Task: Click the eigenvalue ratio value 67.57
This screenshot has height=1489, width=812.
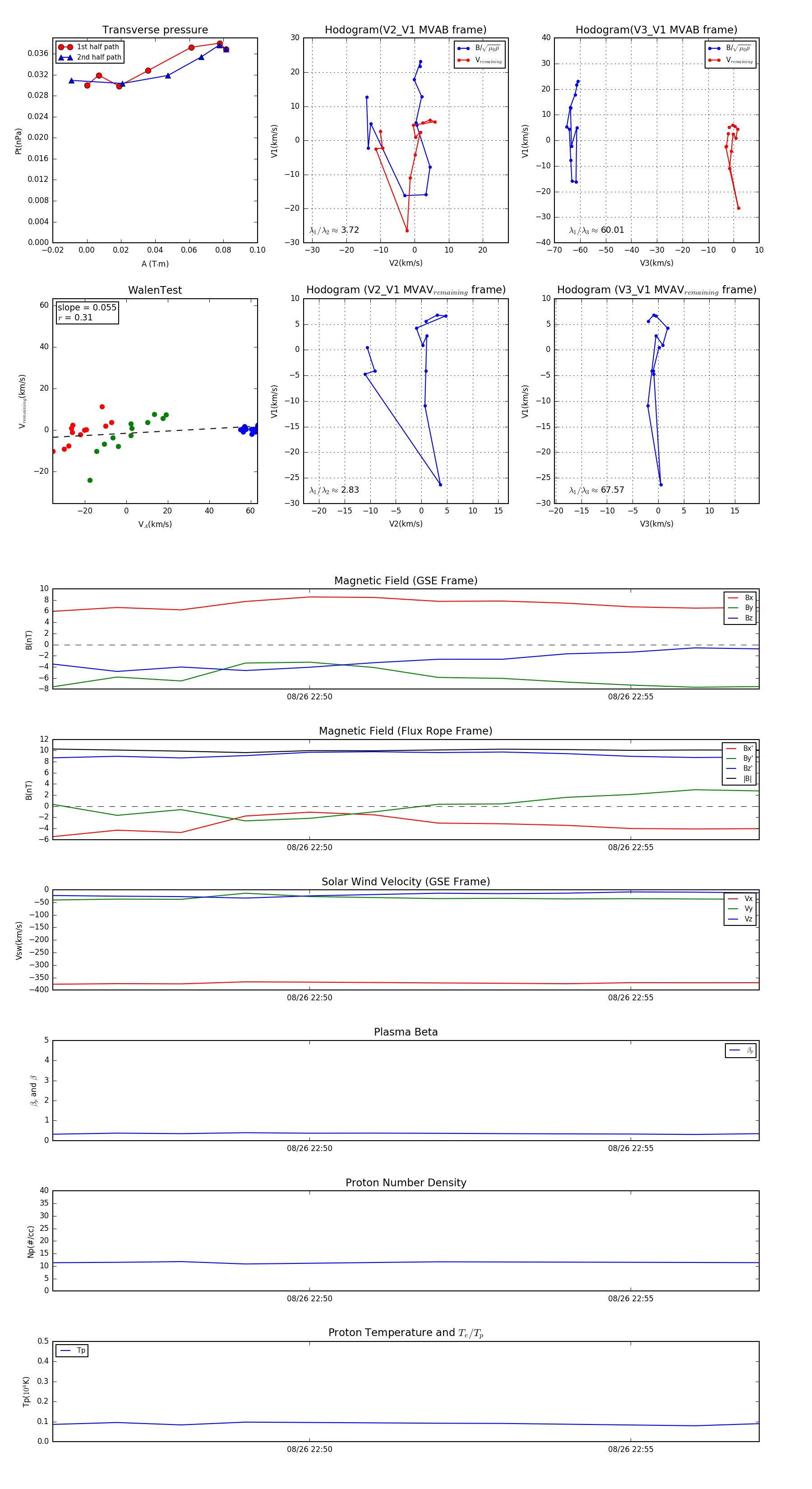Action: pos(613,490)
